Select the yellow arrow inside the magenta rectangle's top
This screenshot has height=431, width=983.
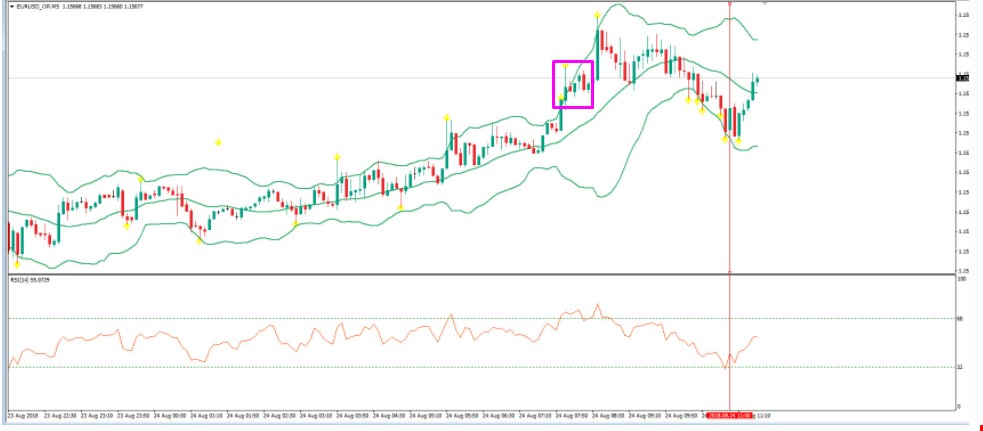[565, 67]
